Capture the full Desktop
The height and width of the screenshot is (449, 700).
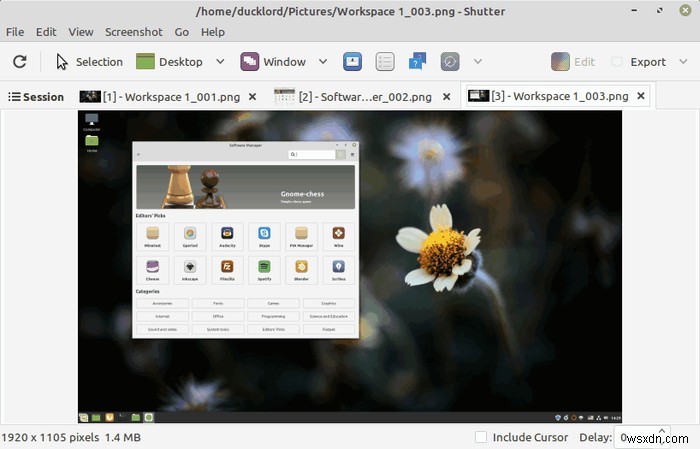coord(169,62)
